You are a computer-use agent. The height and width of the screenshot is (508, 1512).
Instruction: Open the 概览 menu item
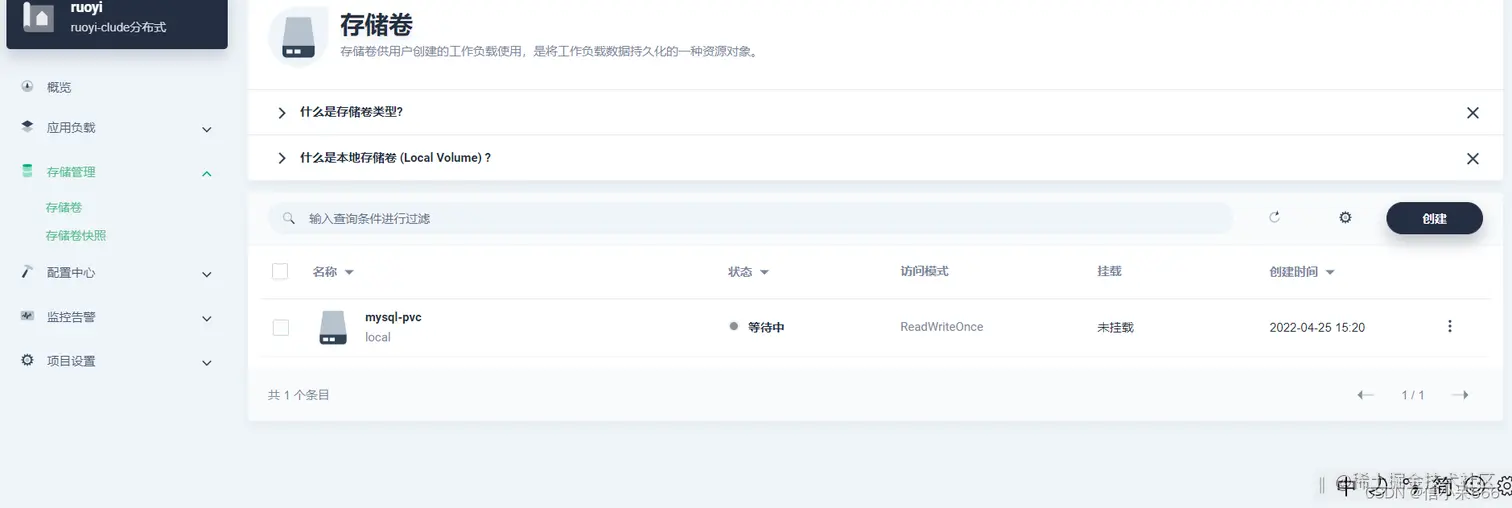pyautogui.click(x=59, y=87)
